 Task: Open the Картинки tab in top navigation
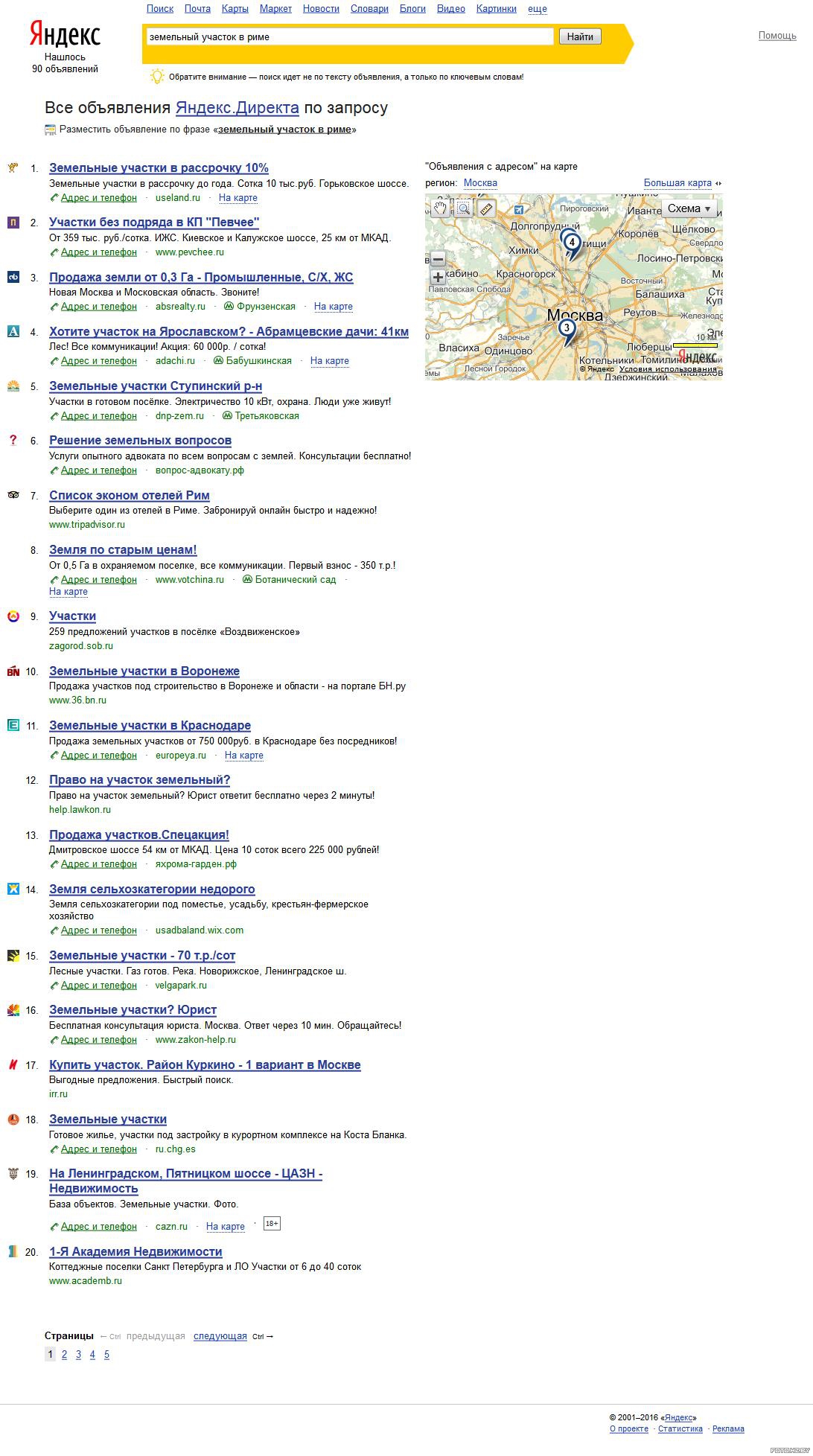[497, 9]
